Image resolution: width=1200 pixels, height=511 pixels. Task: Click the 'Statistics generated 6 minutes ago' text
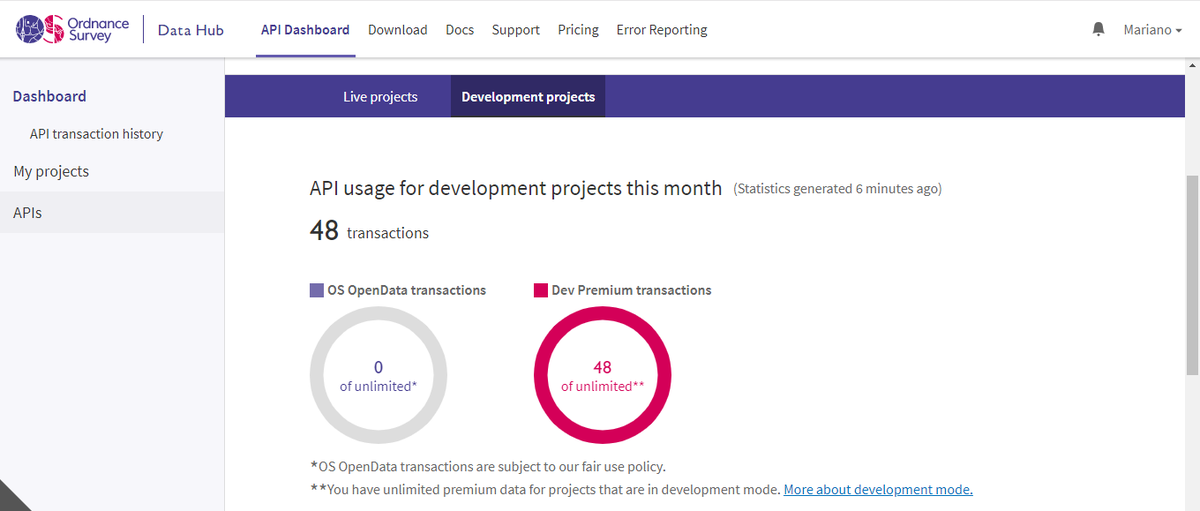tap(837, 188)
